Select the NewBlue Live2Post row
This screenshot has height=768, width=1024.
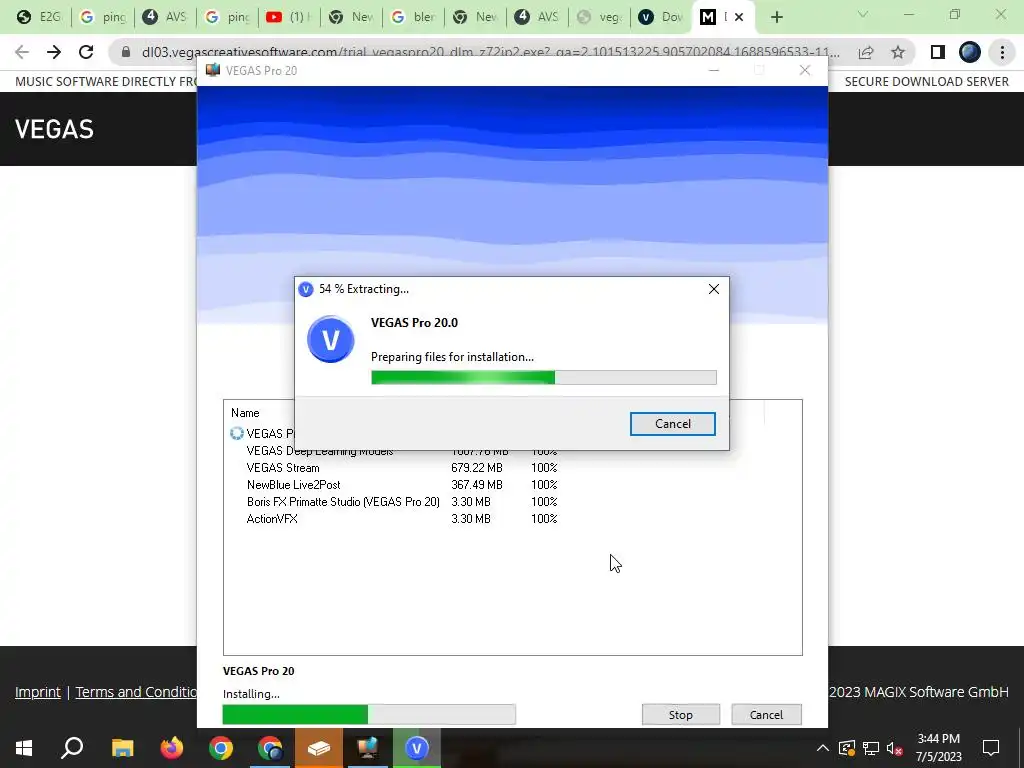pyautogui.click(x=402, y=485)
